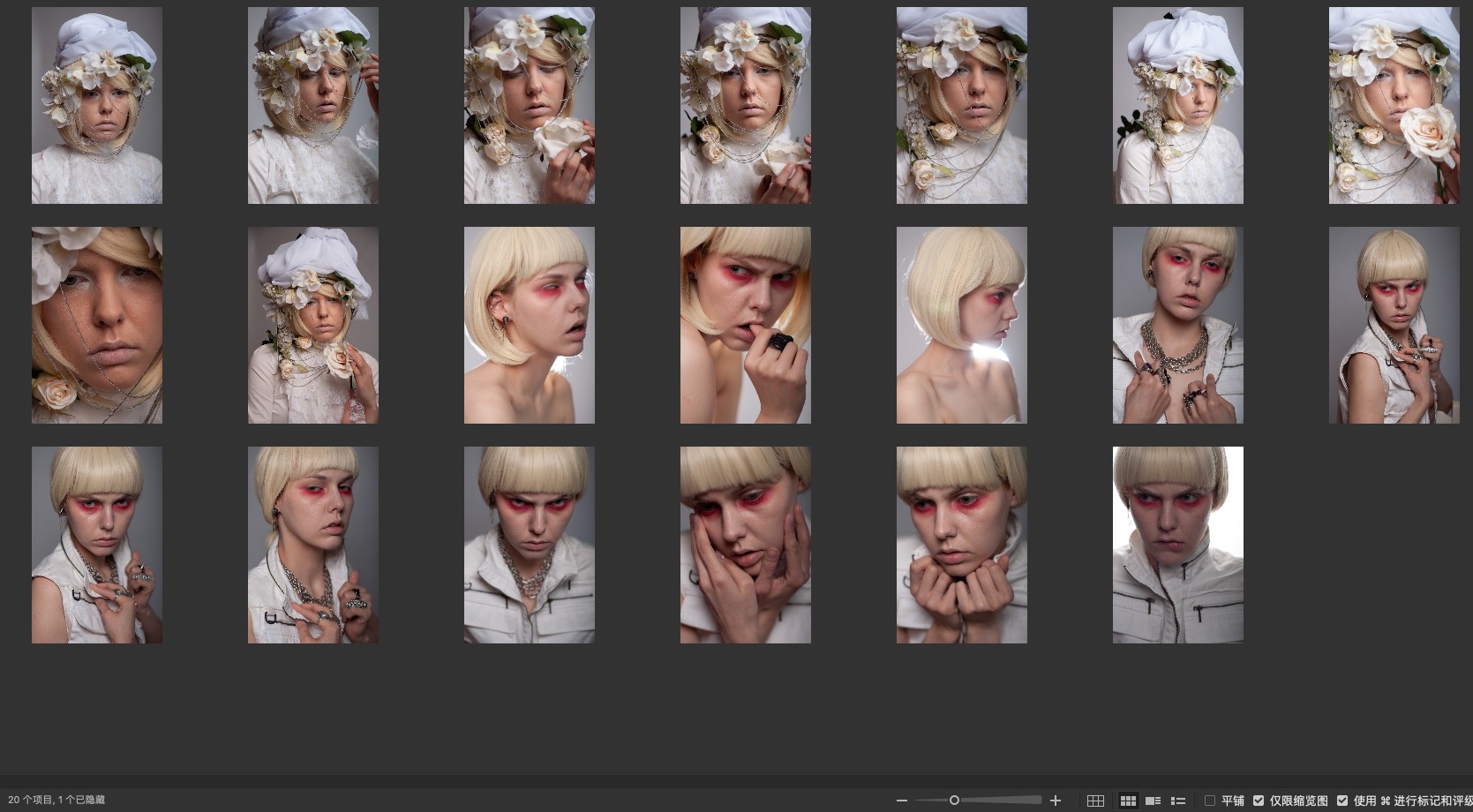Select the photo biting finger with black ring
This screenshot has height=812, width=1473.
[x=745, y=325]
